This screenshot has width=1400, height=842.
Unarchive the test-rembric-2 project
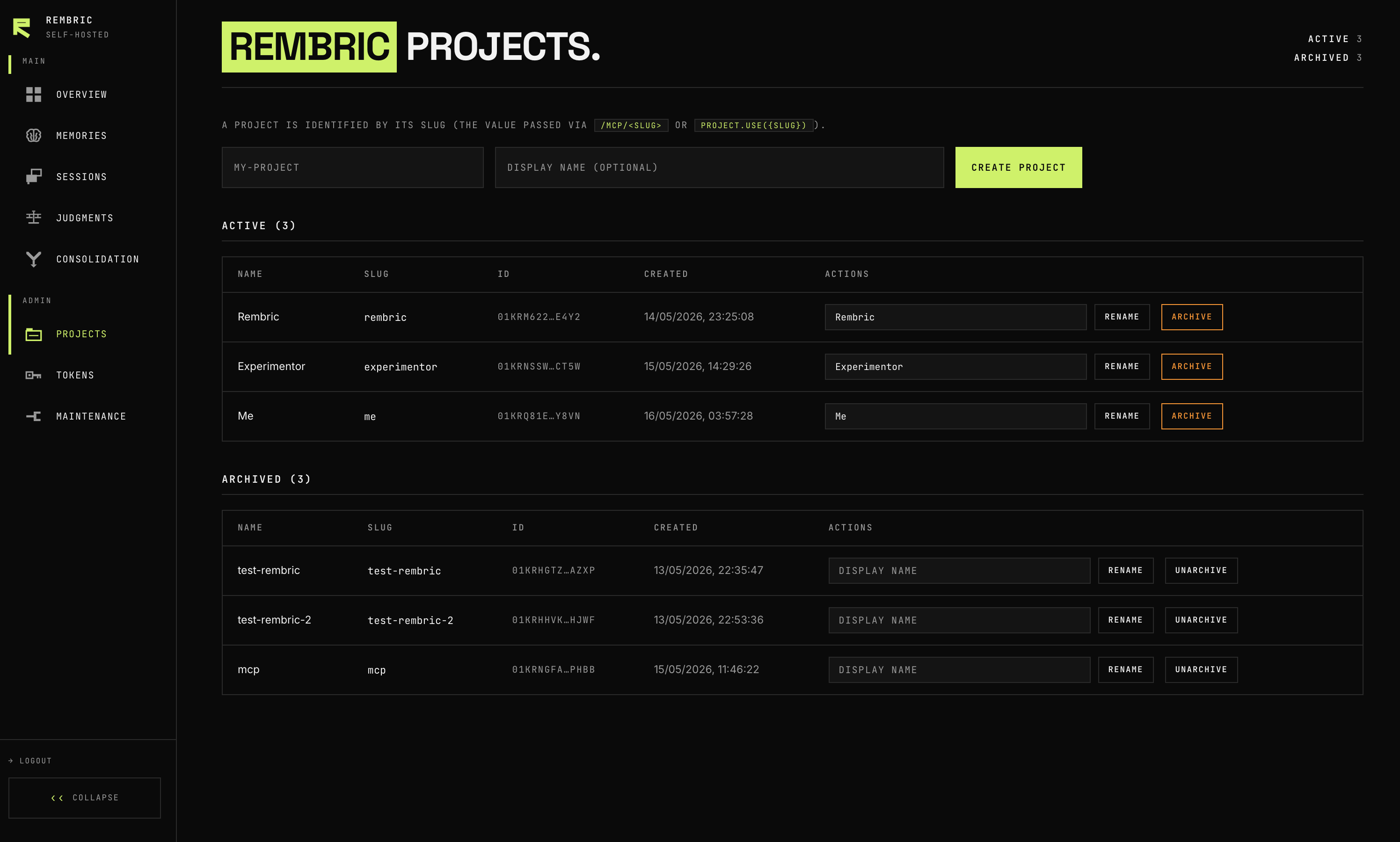point(1201,620)
